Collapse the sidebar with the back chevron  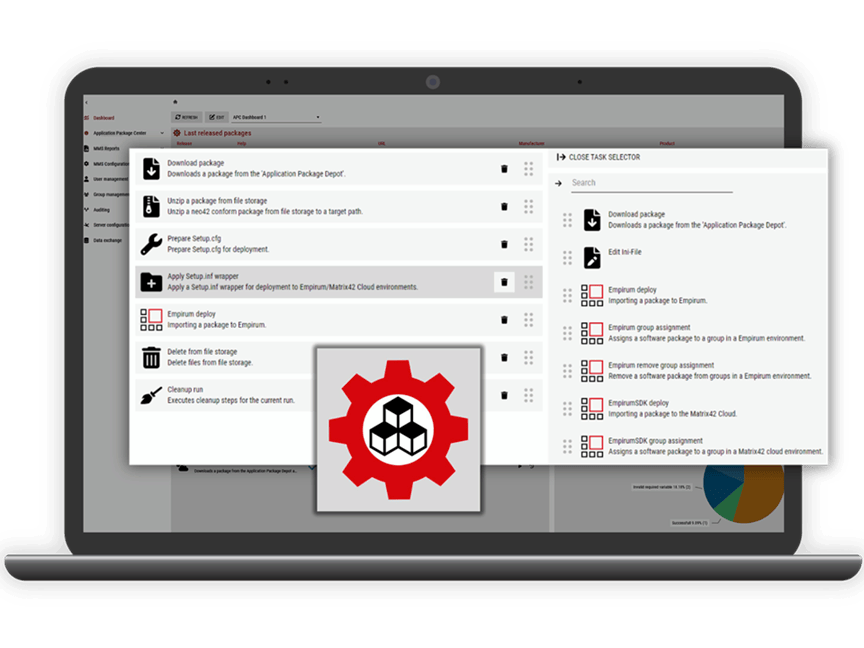(87, 102)
